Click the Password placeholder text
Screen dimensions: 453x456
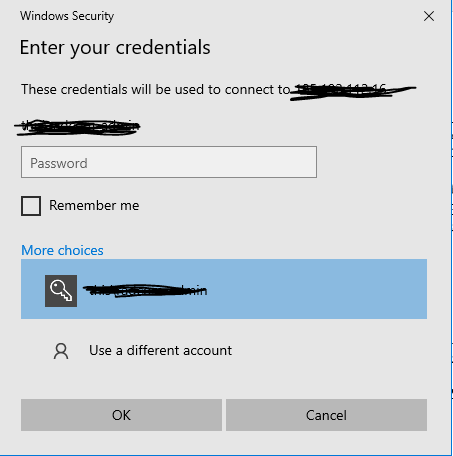tap(59, 163)
